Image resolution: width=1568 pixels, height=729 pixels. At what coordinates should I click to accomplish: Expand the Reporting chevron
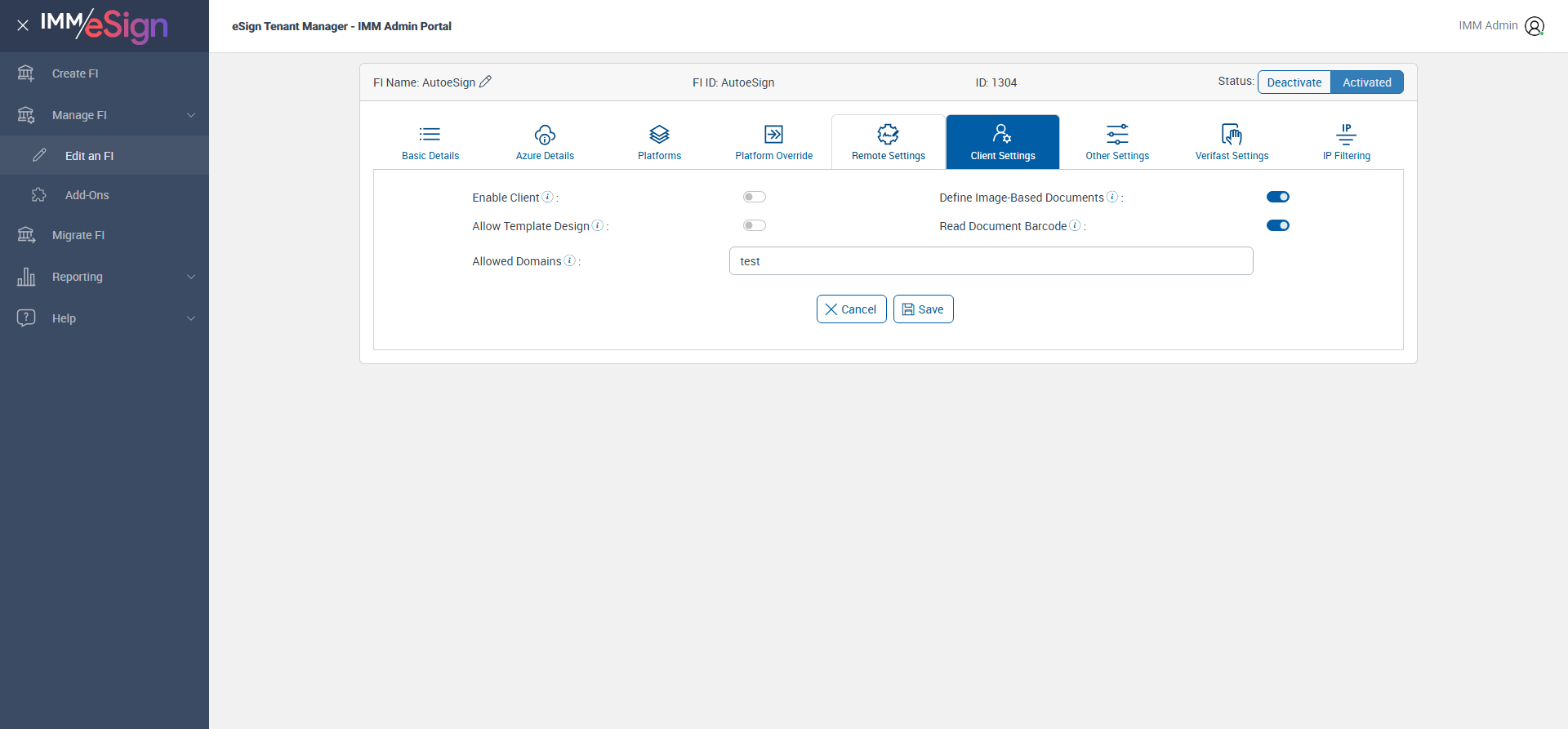191,277
